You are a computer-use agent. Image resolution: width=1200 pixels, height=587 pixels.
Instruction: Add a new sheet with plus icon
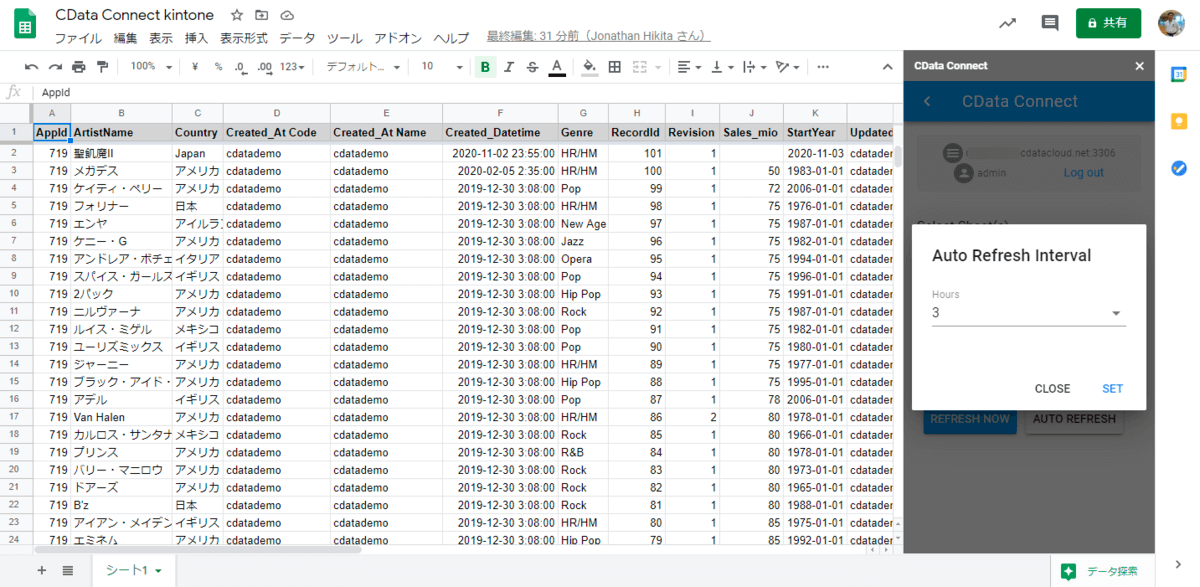(41, 570)
